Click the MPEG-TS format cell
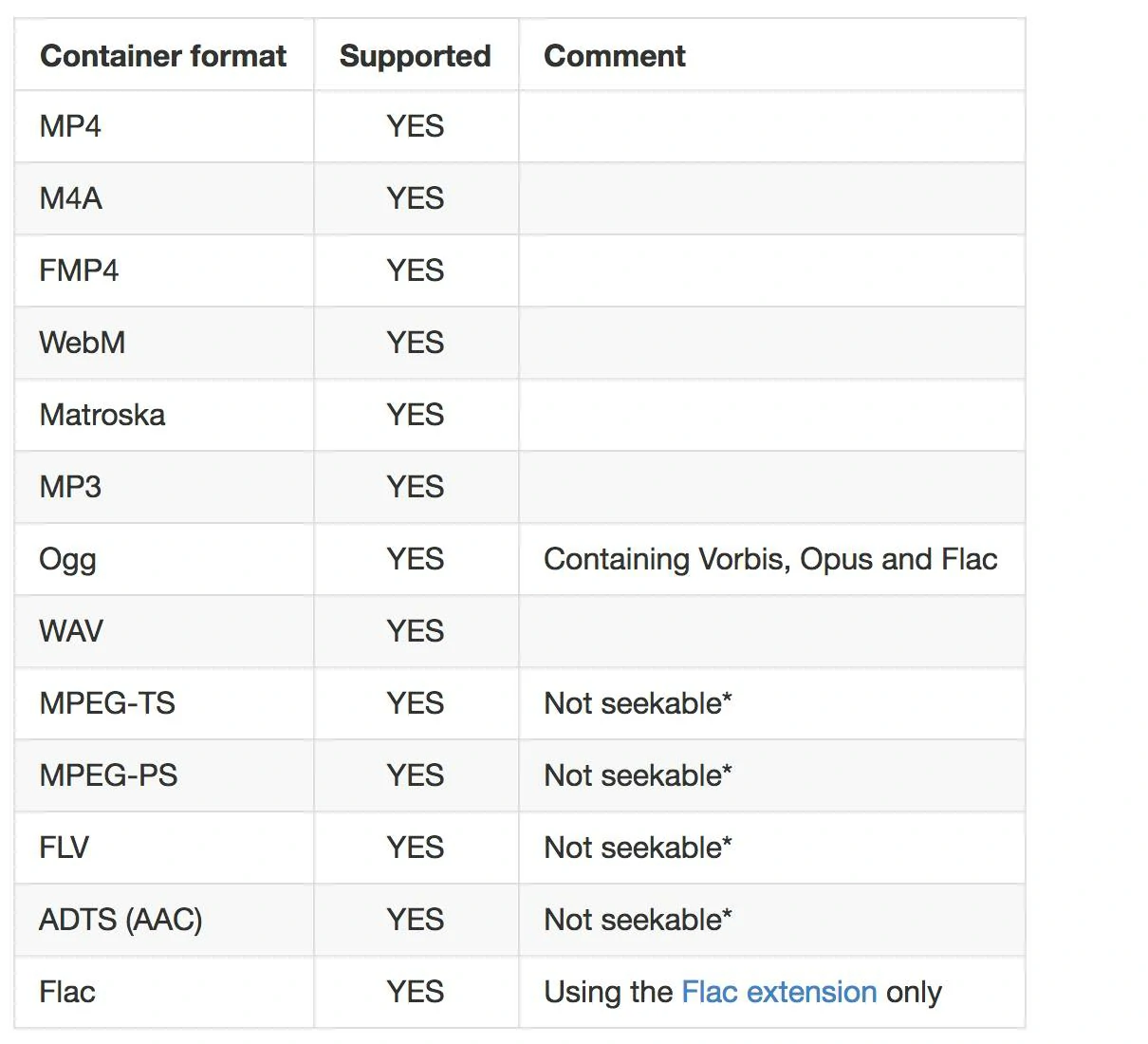Screen dimensions: 1148x1044 [107, 703]
